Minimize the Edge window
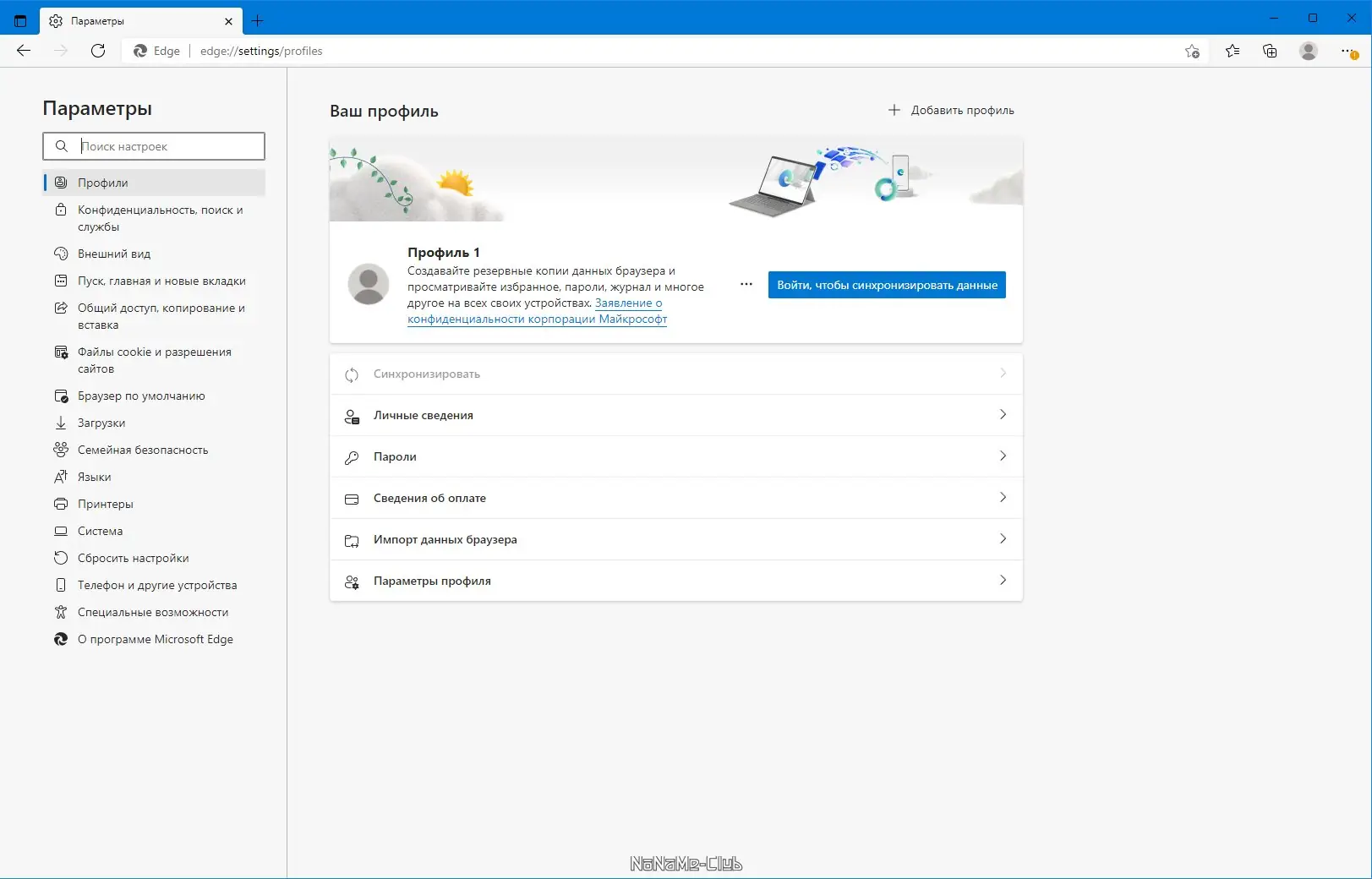Image resolution: width=1372 pixels, height=879 pixels. [1274, 18]
